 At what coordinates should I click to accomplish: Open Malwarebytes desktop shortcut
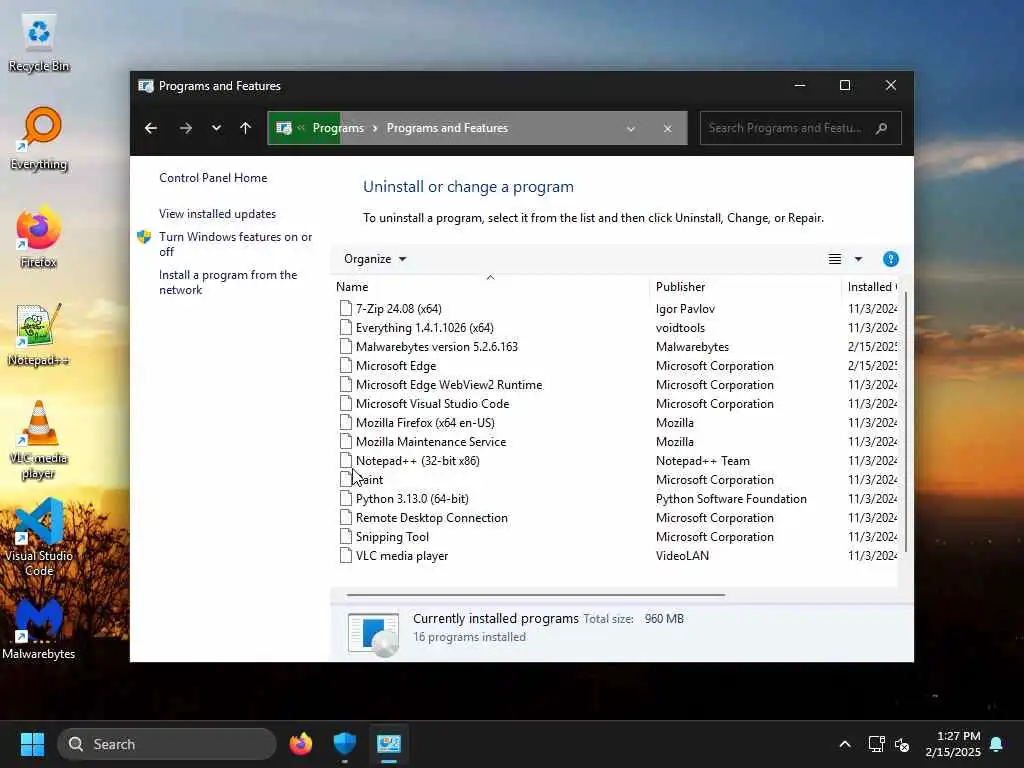point(39,630)
